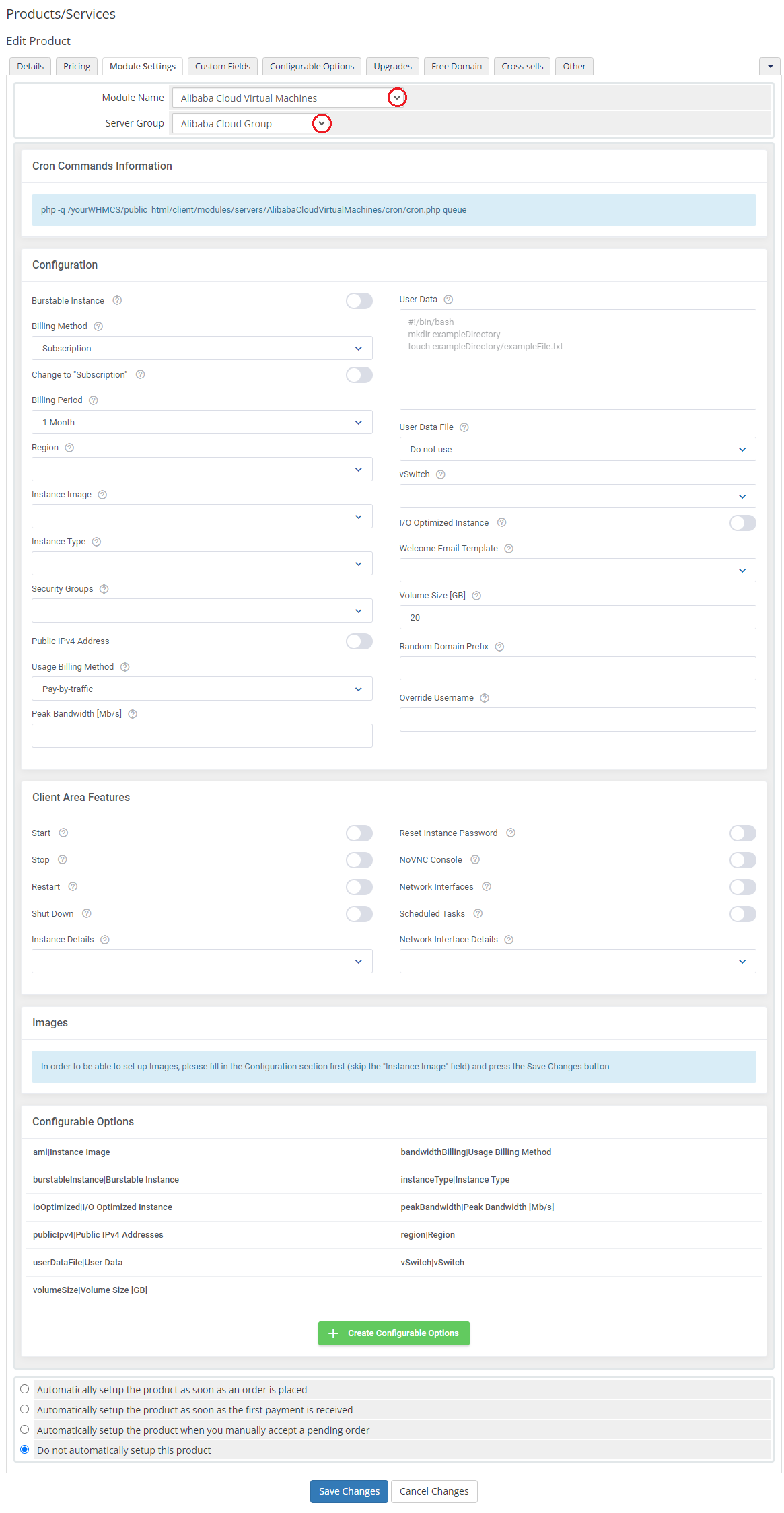This screenshot has width=784, height=1513.
Task: Click the Peak Bandwidth input field
Action: click(x=202, y=736)
